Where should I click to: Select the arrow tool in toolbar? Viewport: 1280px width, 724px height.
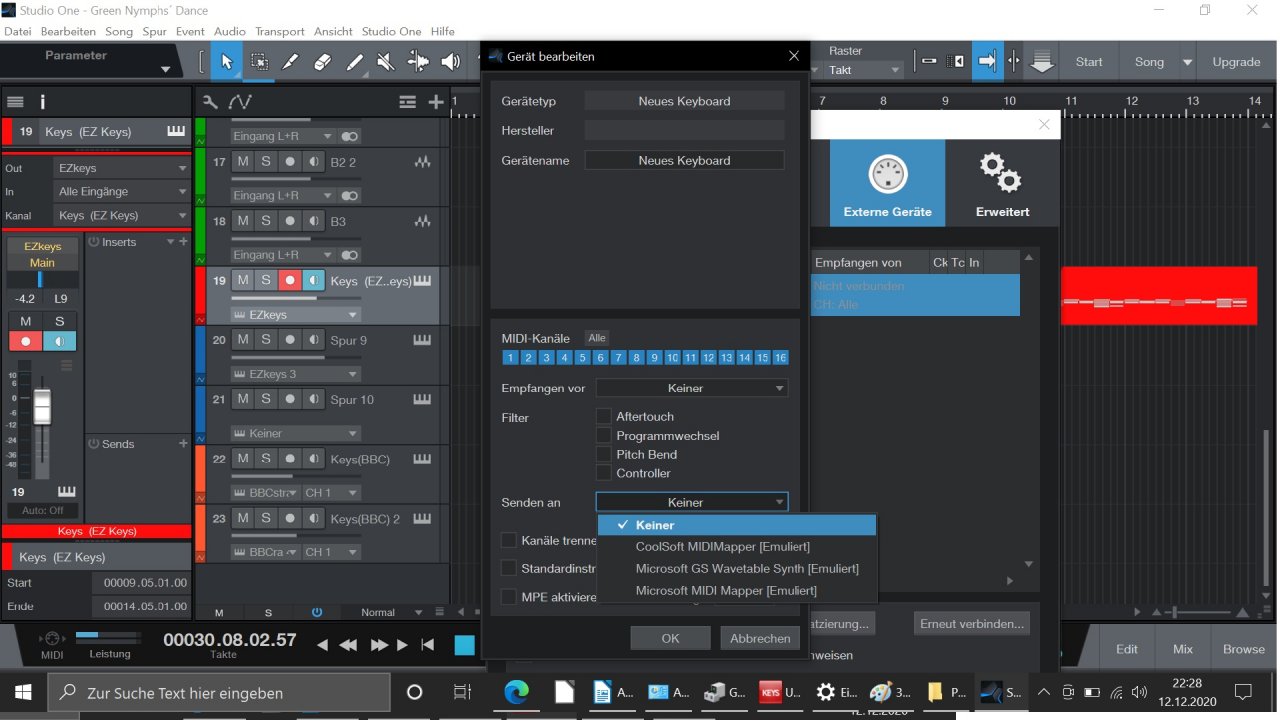click(226, 62)
